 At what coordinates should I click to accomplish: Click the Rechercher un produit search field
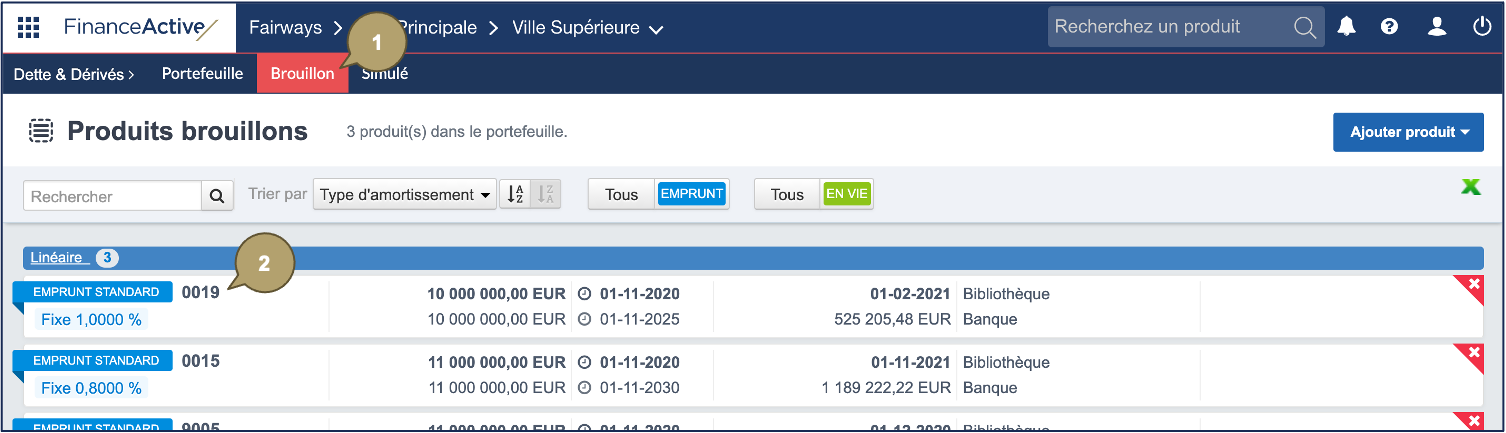(1172, 27)
